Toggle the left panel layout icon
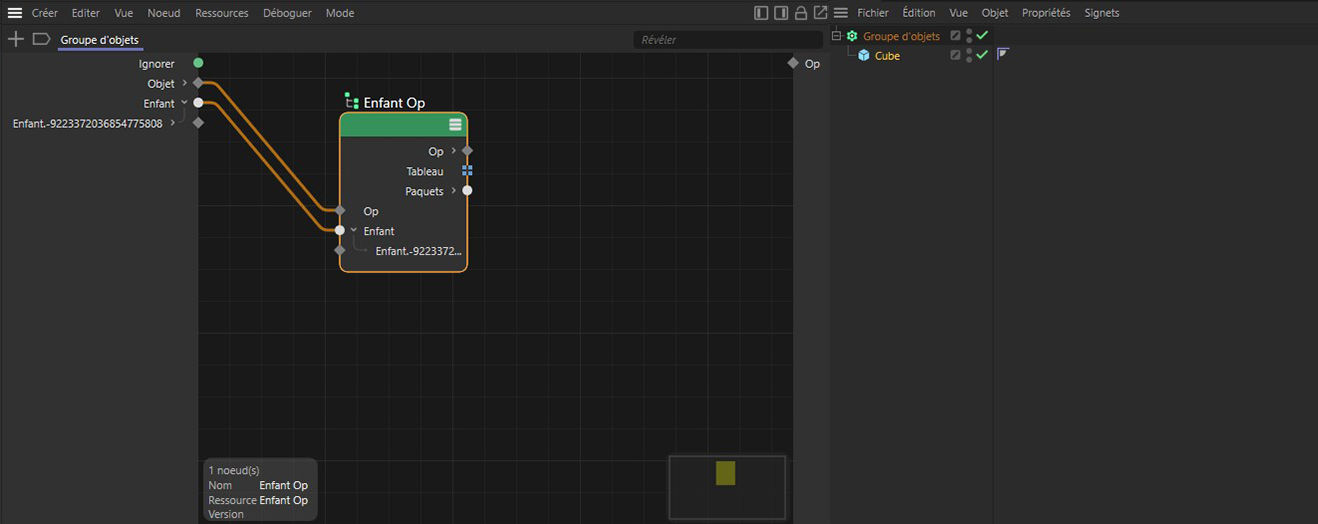Screen dimensions: 1318x524 pos(761,13)
